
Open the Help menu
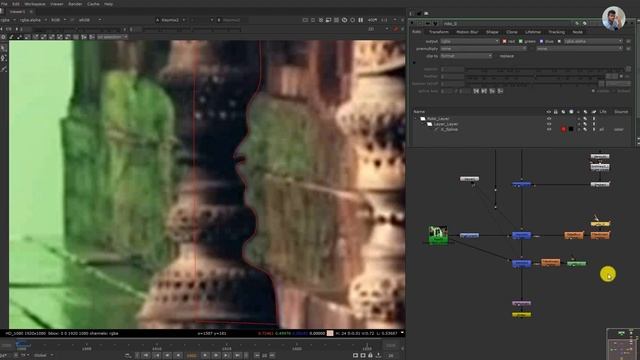[x=108, y=4]
